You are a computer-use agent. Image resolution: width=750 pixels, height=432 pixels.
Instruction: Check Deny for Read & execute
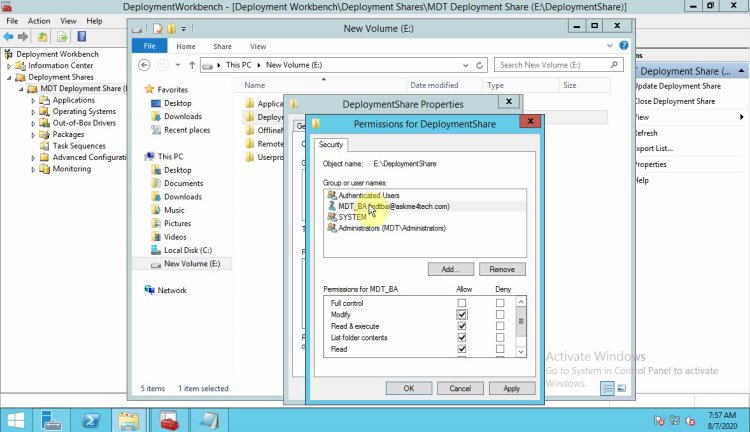pos(500,326)
